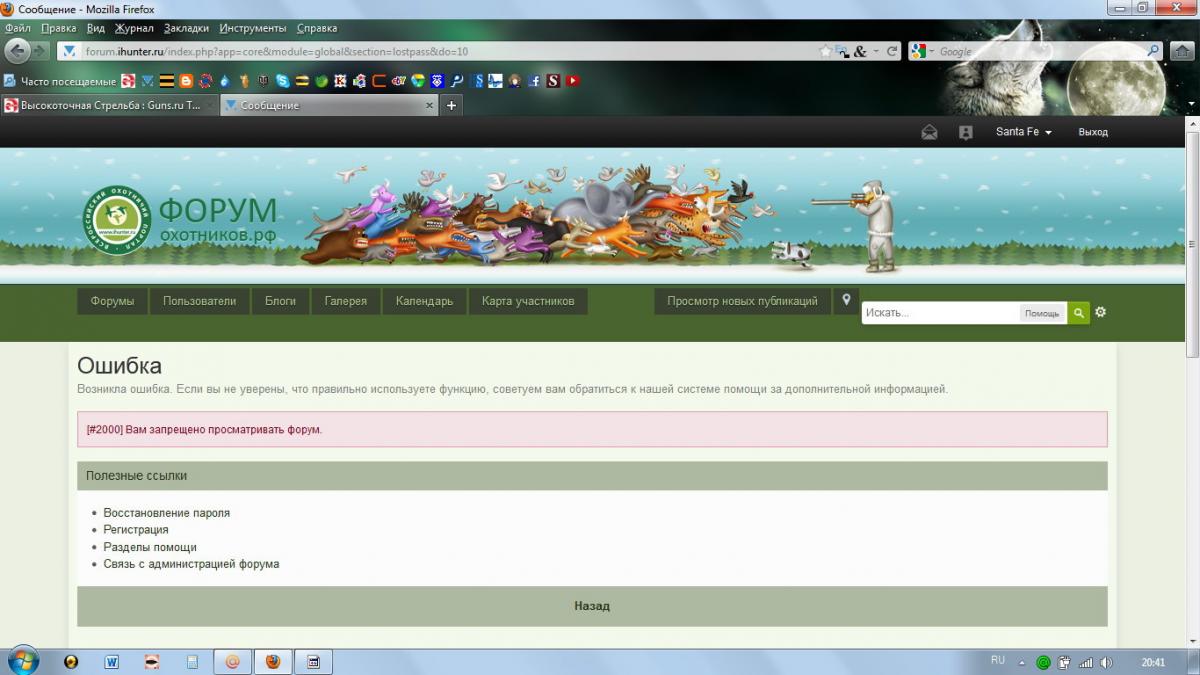Click the Firefox Home button
This screenshot has width=1200, height=675.
tap(1181, 51)
